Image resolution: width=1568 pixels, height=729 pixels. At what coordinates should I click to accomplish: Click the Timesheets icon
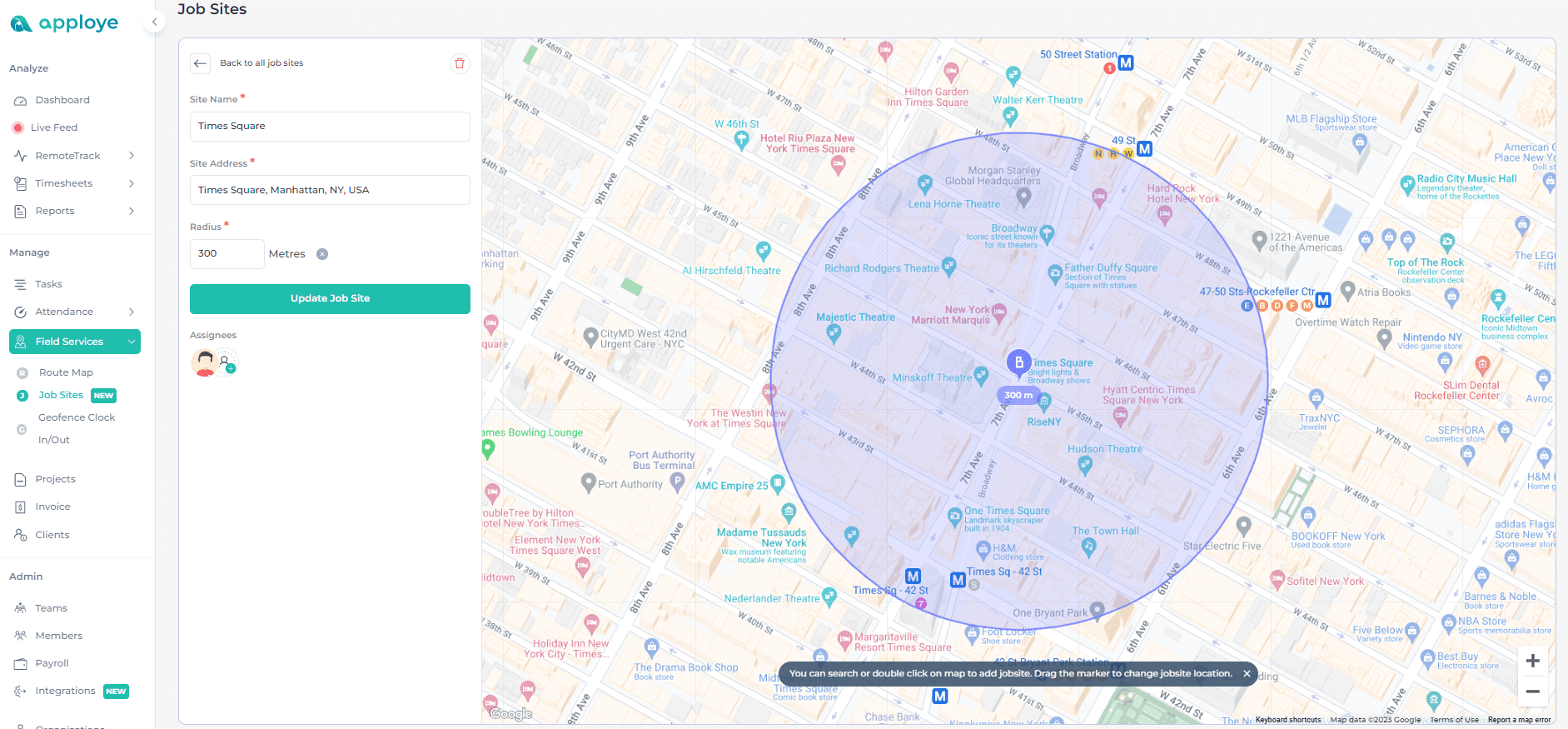[x=21, y=183]
